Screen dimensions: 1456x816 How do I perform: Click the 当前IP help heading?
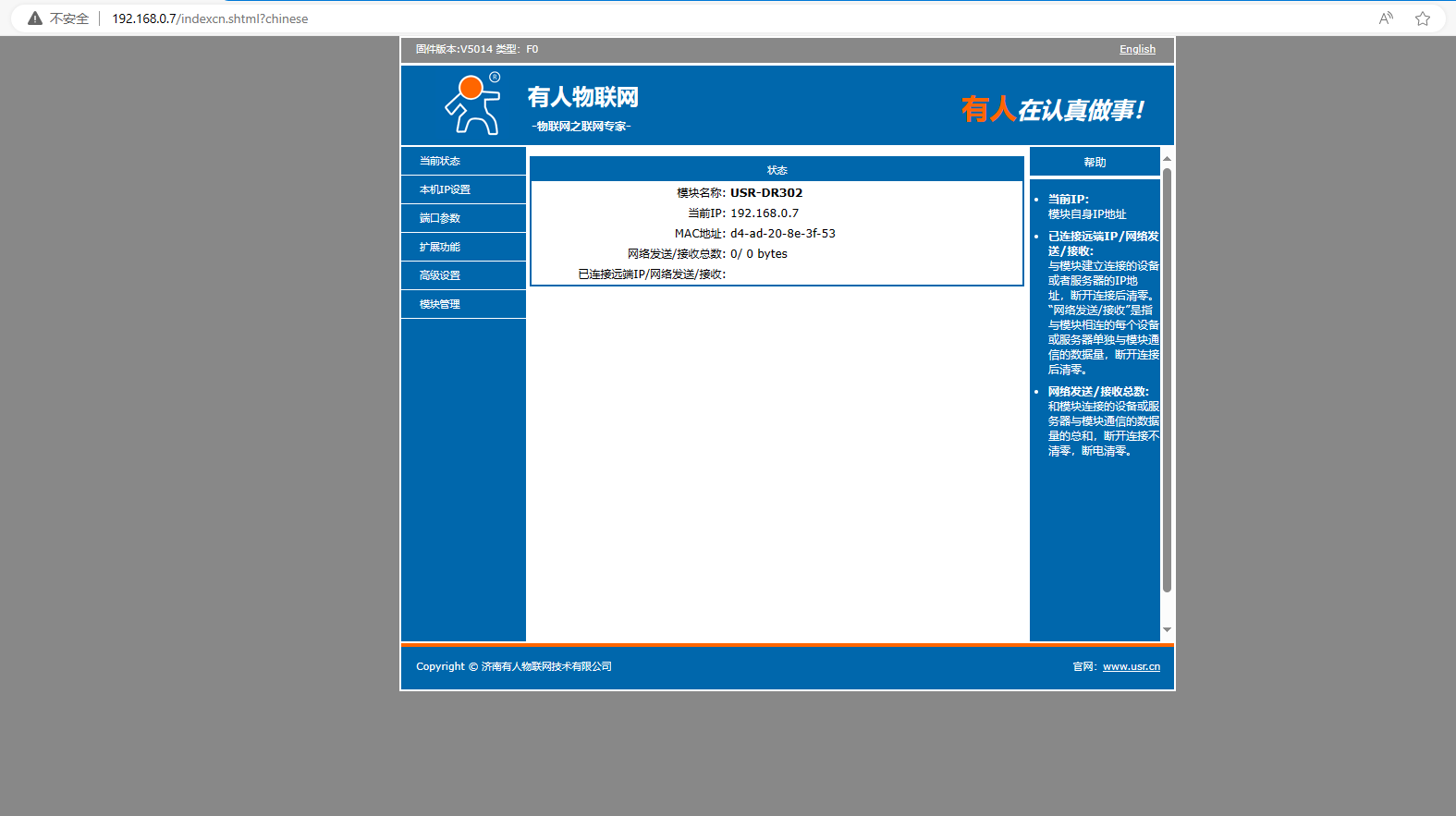coord(1069,200)
